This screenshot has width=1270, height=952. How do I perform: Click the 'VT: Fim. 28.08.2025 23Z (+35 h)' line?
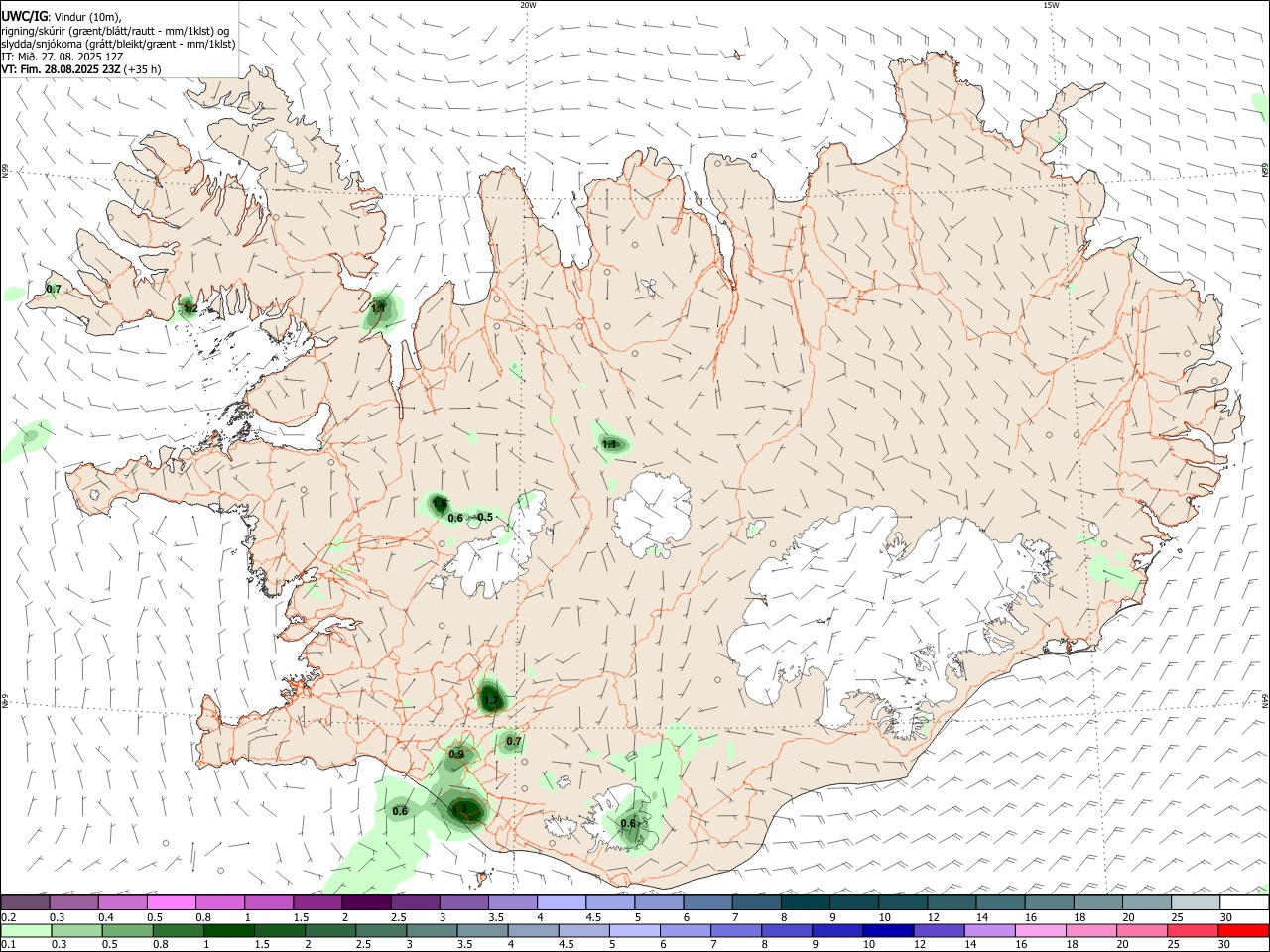(80, 69)
